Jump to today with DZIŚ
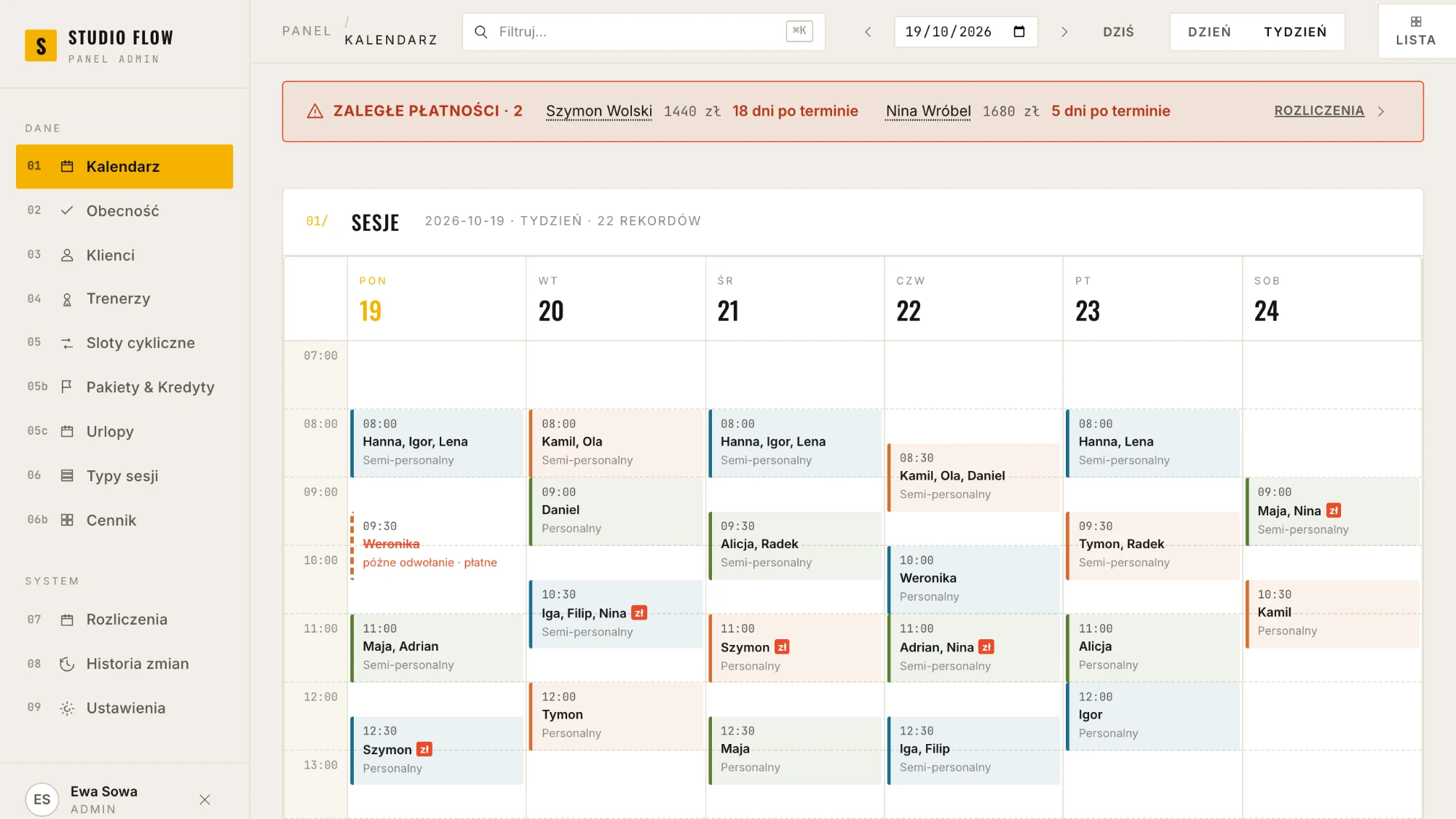Image resolution: width=1456 pixels, height=819 pixels. point(1118,32)
